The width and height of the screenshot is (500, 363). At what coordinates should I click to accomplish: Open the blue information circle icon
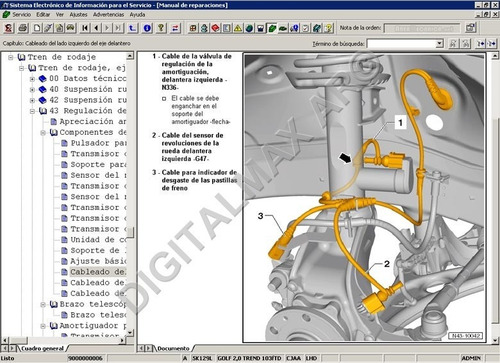click(147, 28)
